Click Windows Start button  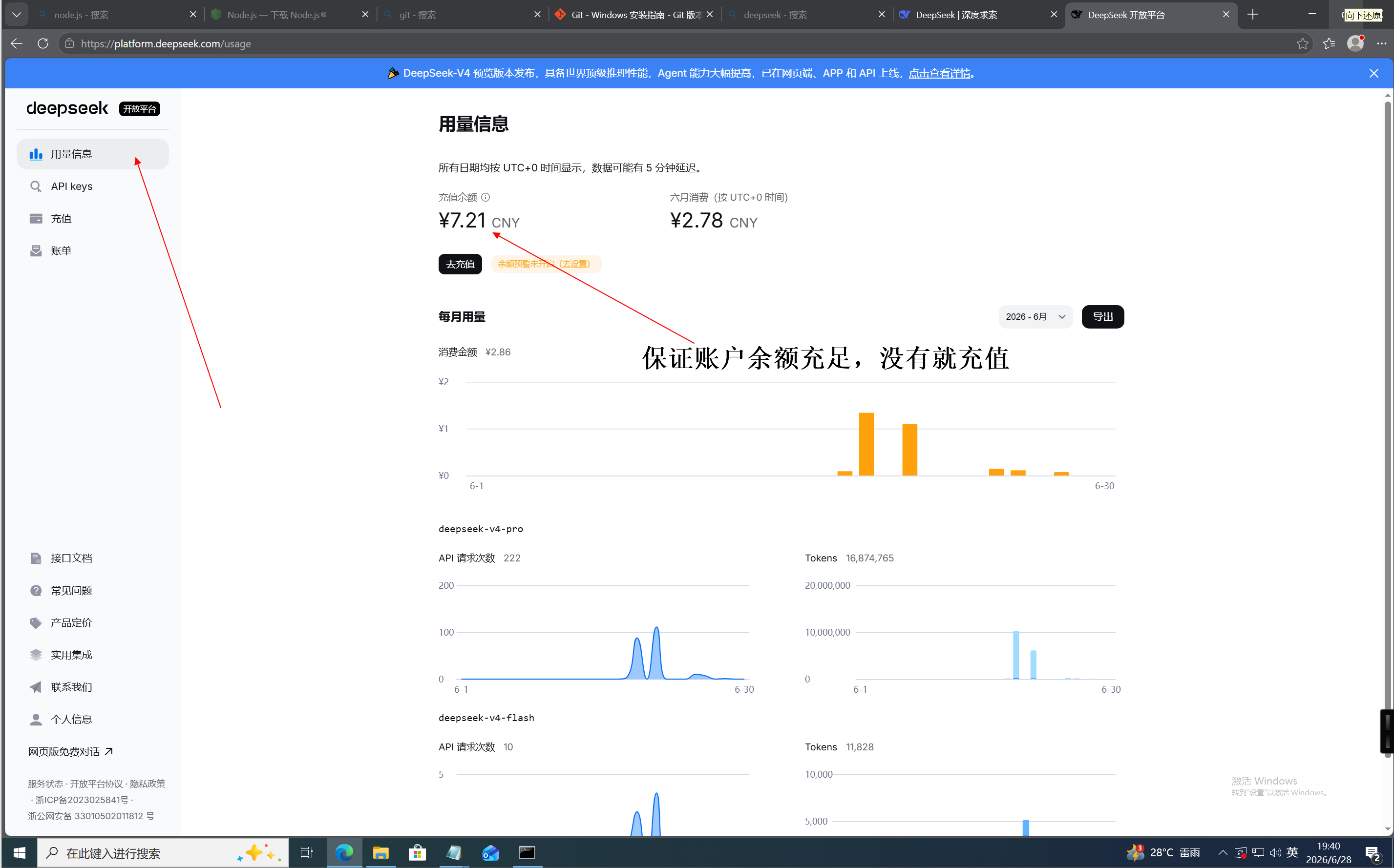19,852
